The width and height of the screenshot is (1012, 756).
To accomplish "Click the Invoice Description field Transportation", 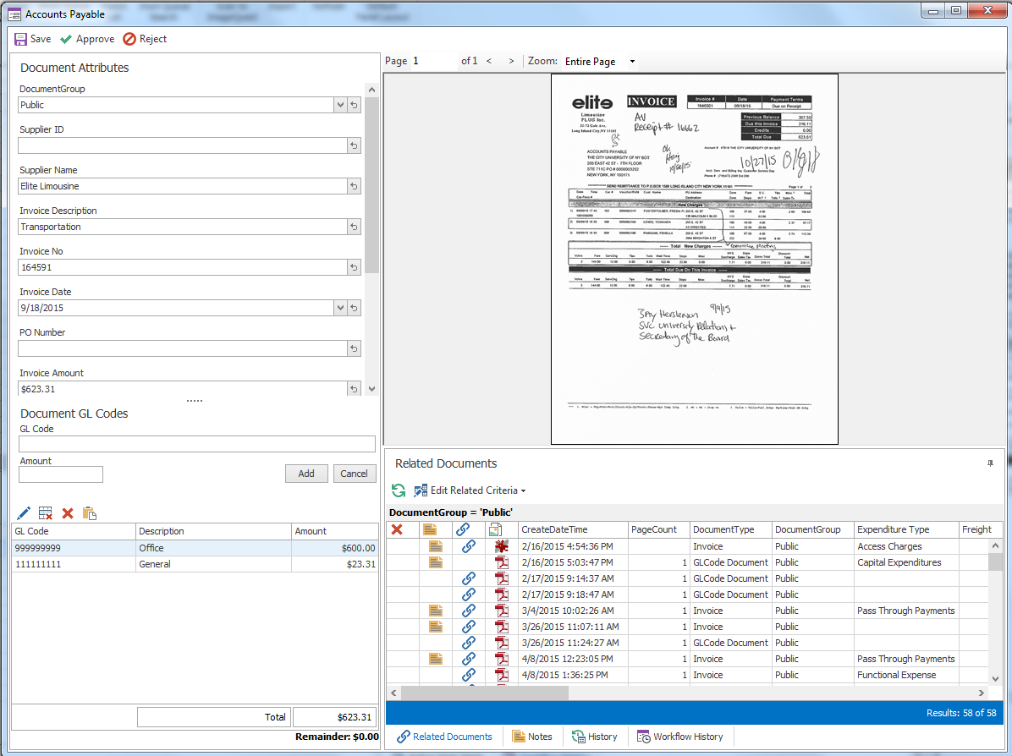I will 183,227.
